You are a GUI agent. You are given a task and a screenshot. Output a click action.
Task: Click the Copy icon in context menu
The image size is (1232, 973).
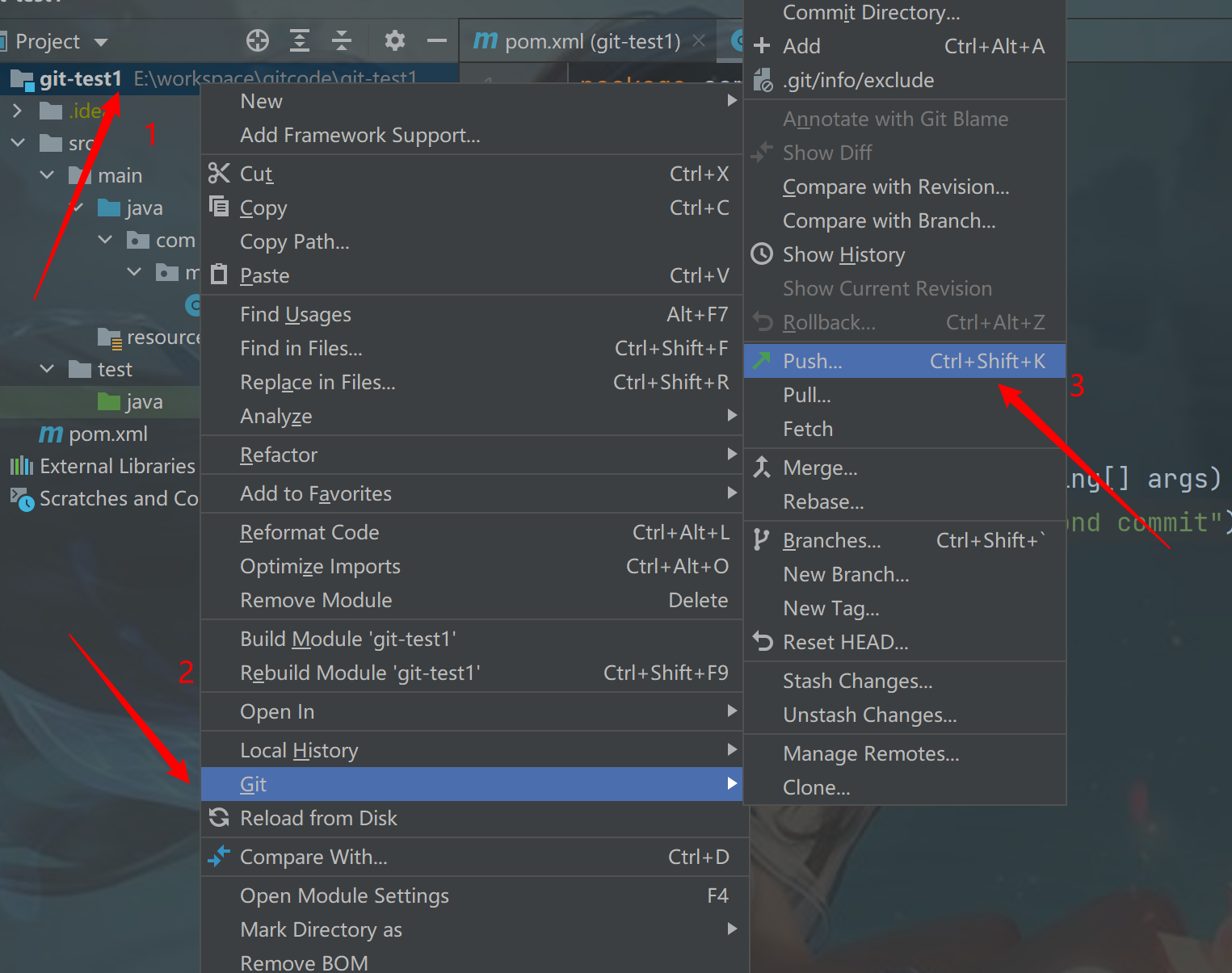tap(219, 207)
